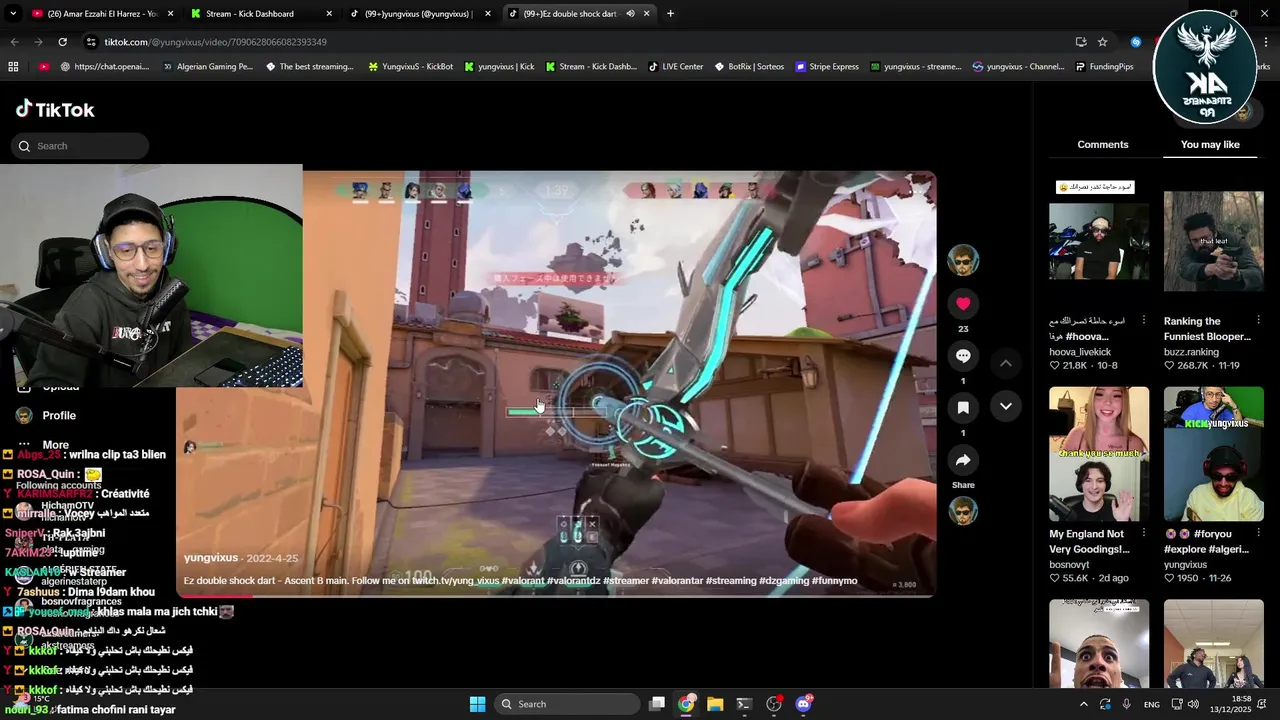1280x720 pixels.
Task: Open File Explorer from the taskbar
Action: (715, 704)
